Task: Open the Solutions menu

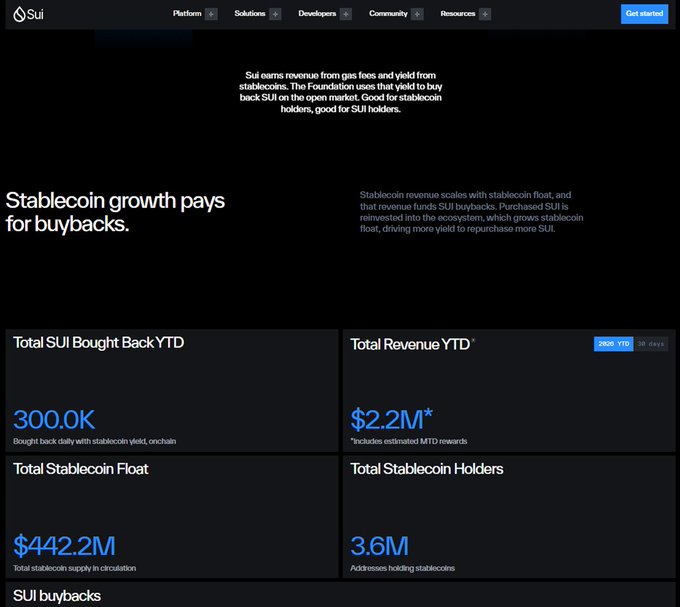Action: pyautogui.click(x=249, y=13)
